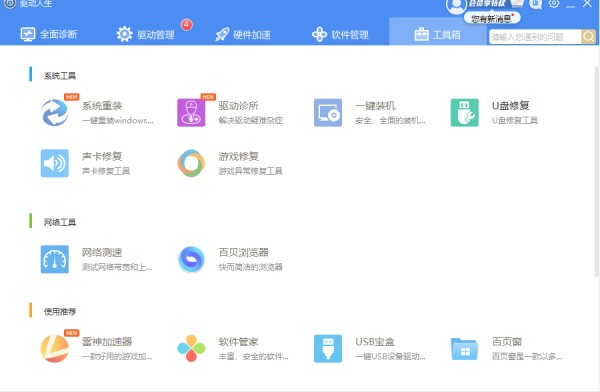Open the 软件管理 tab
The image size is (600, 392).
pos(340,34)
